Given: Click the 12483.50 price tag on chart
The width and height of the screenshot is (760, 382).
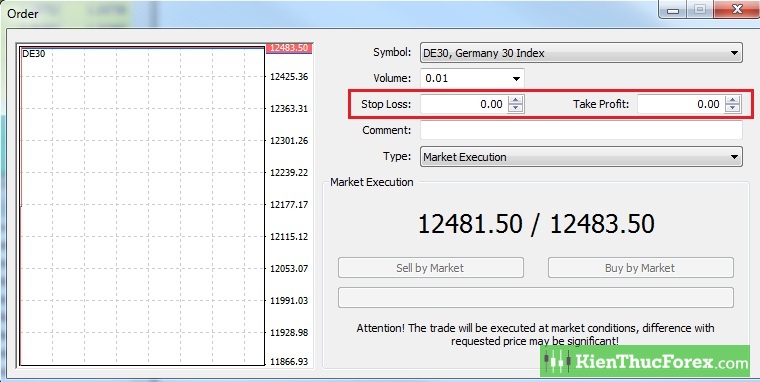Looking at the screenshot, I should (x=289, y=48).
